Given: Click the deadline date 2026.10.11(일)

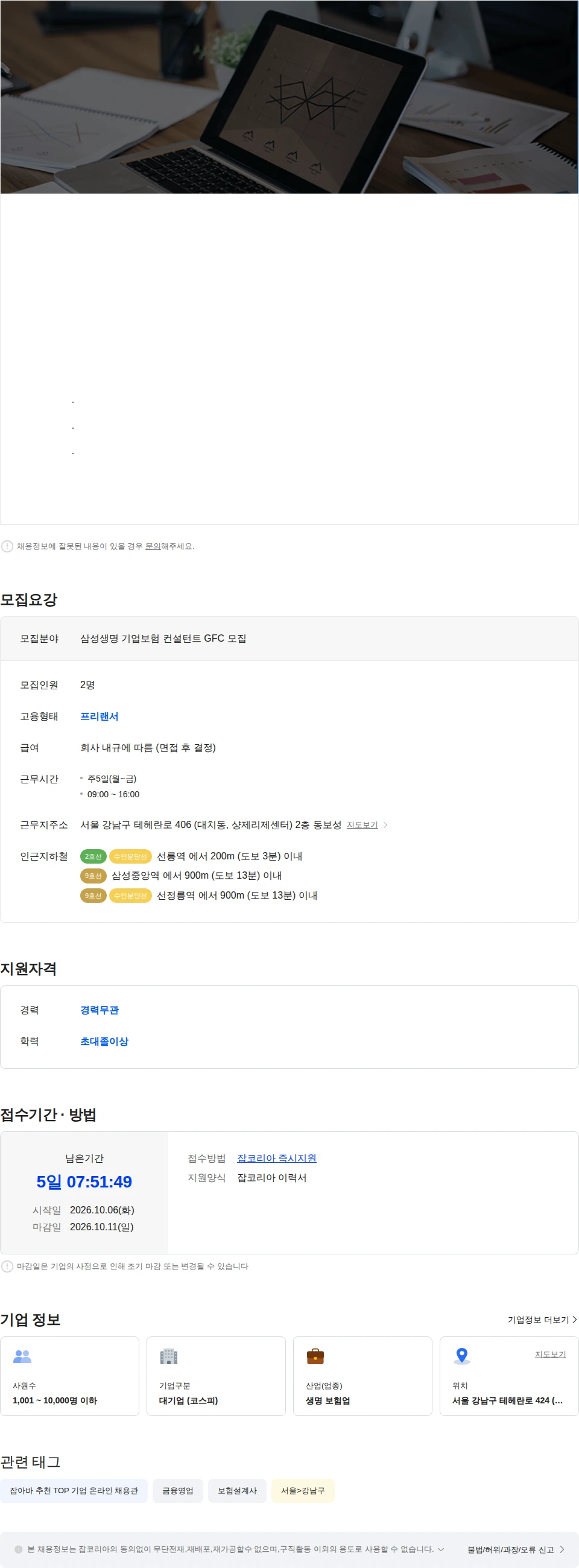Looking at the screenshot, I should pyautogui.click(x=102, y=1227).
